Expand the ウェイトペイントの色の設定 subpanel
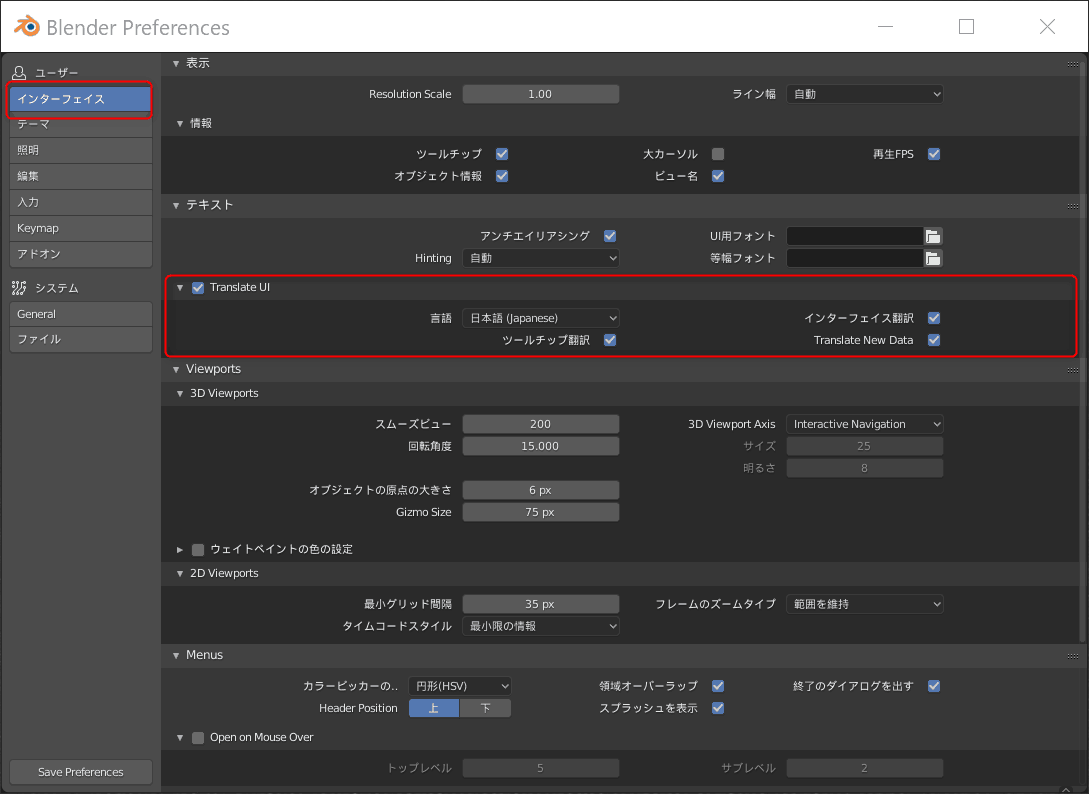The image size is (1089, 794). click(x=180, y=550)
